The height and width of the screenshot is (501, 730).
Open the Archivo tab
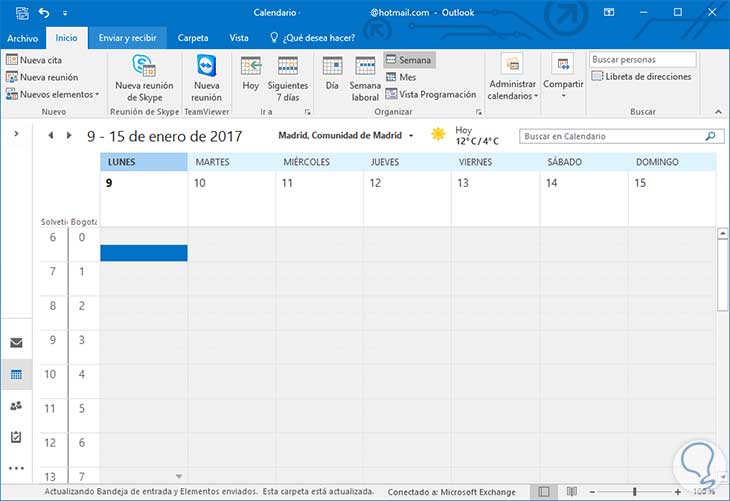tap(22, 38)
